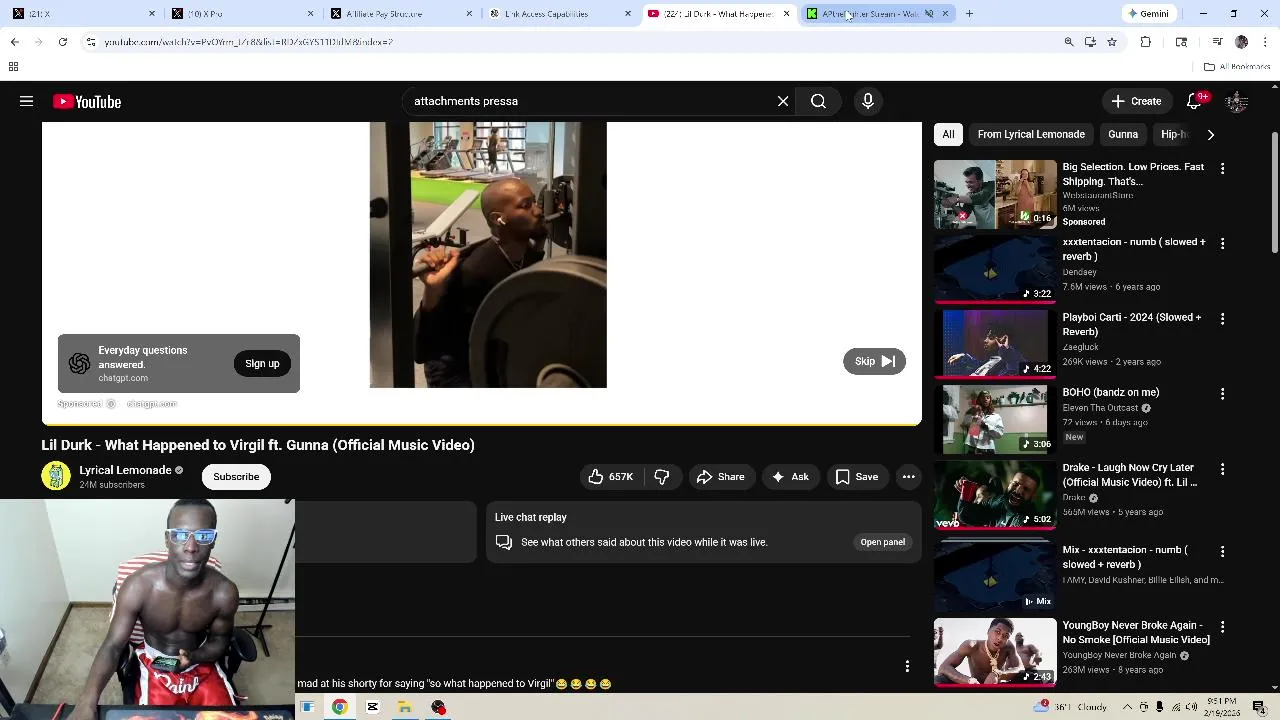Viewport: 1280px width, 720px height.
Task: Open All Bookmarks folder
Action: [1237, 67]
